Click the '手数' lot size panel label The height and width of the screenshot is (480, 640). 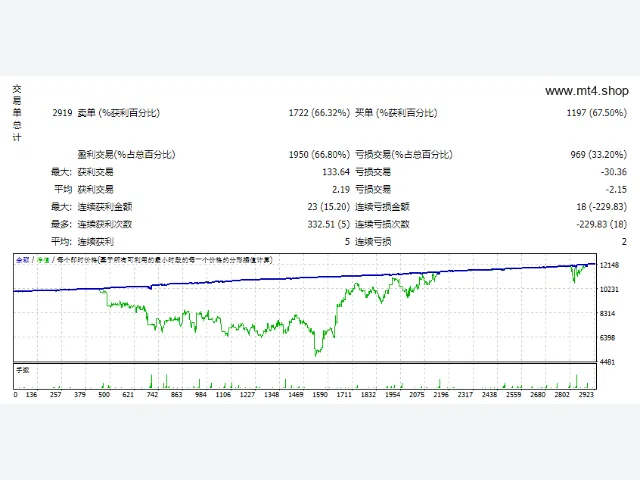click(x=22, y=370)
